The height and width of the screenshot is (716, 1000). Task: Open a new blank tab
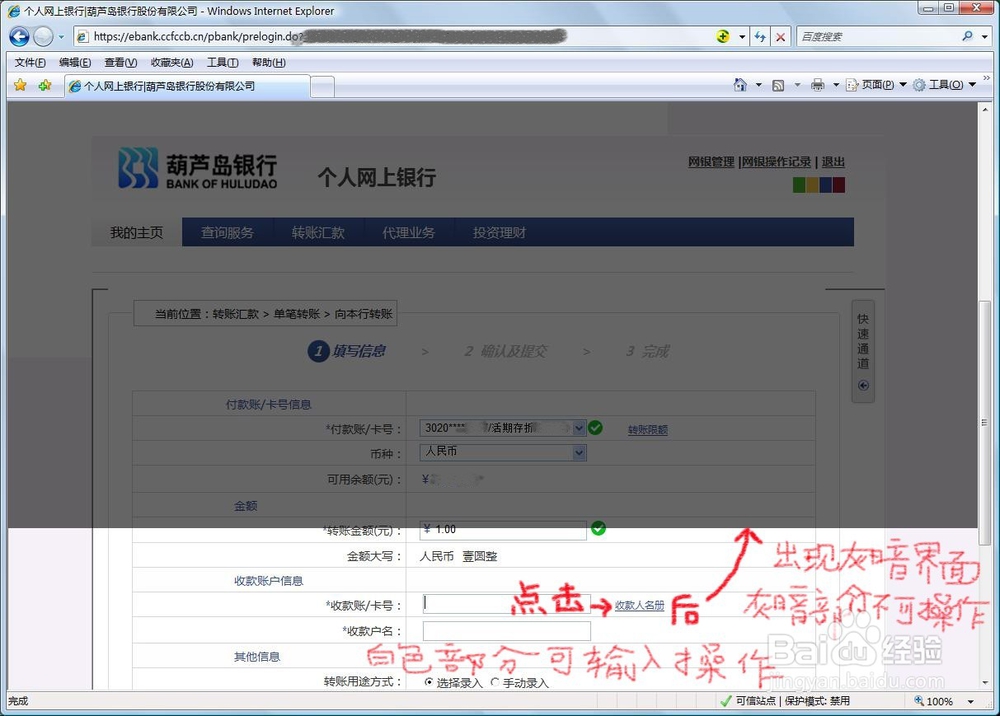[x=323, y=87]
